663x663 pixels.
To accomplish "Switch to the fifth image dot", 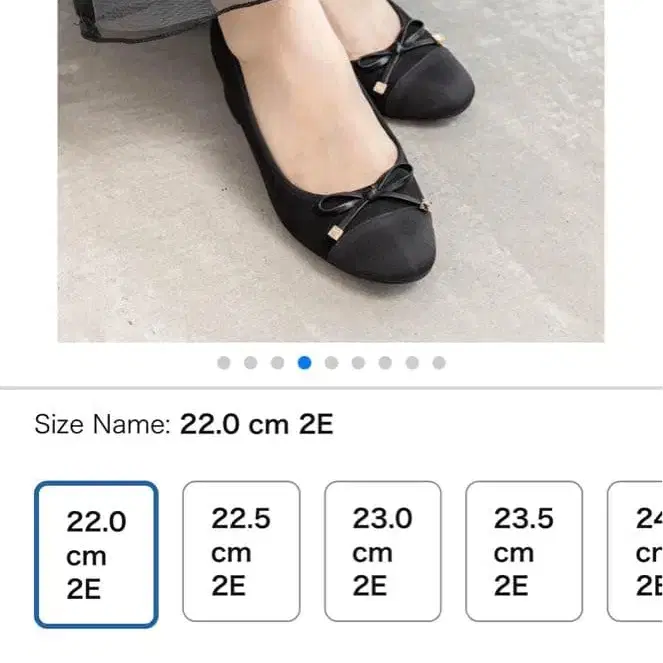I will pos(332,363).
